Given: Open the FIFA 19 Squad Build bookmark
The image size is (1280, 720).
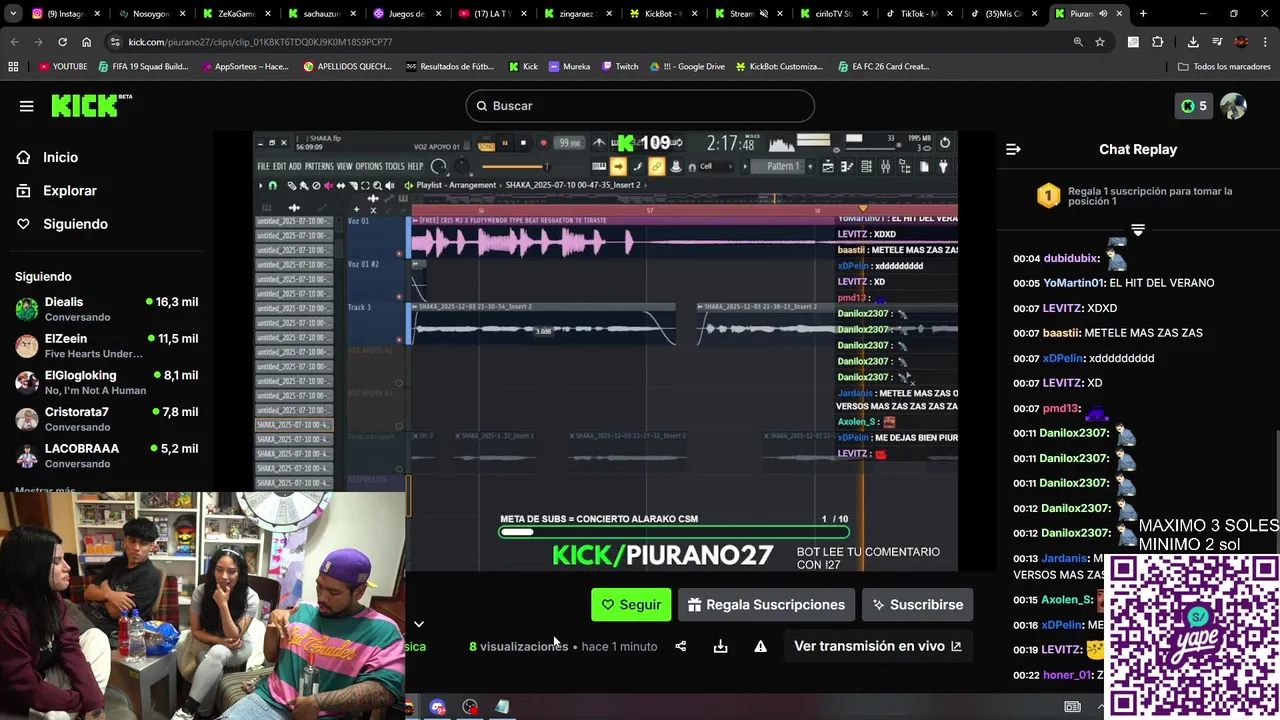Looking at the screenshot, I should (143, 67).
